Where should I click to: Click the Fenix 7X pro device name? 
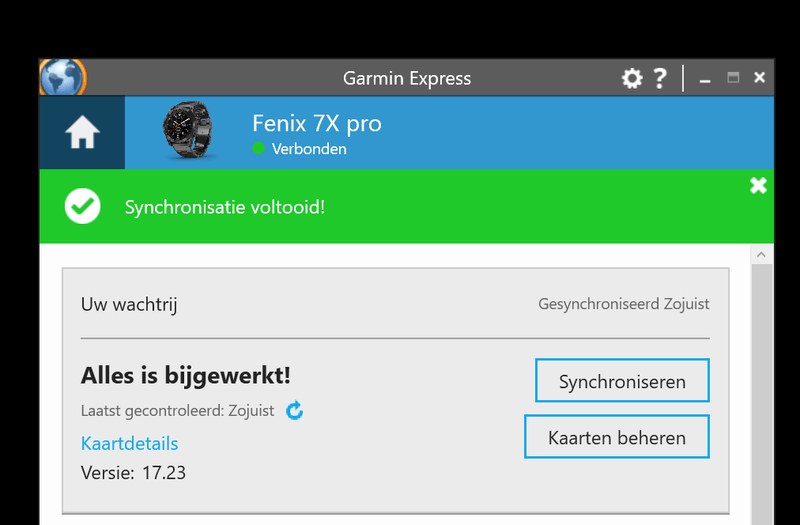316,124
